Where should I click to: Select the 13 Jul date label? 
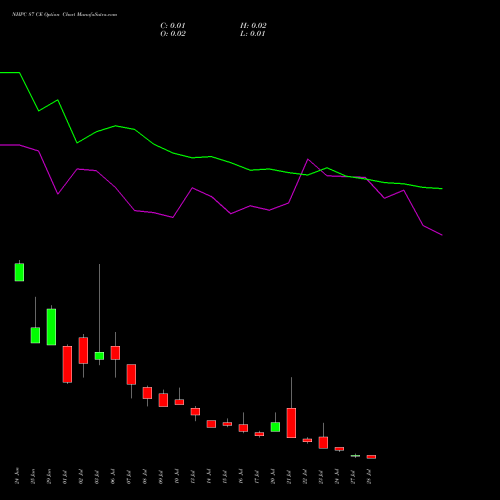point(193,476)
